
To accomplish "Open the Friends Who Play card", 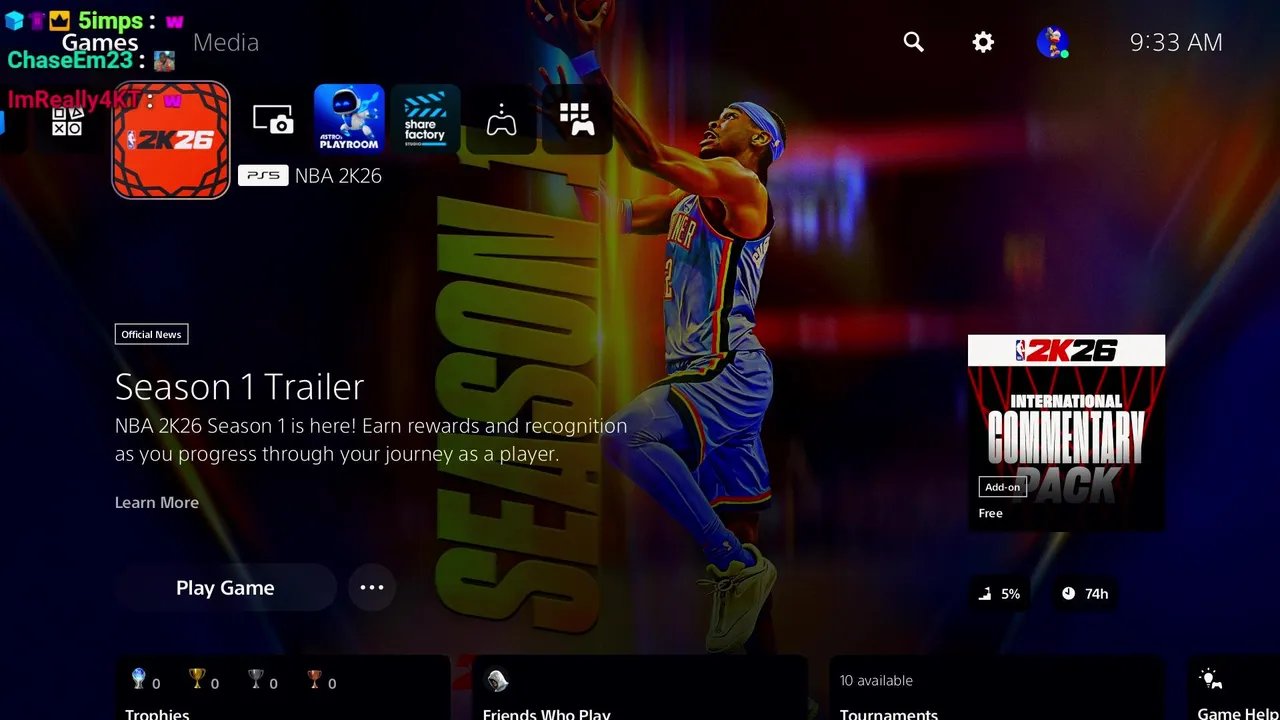I will click(639, 688).
